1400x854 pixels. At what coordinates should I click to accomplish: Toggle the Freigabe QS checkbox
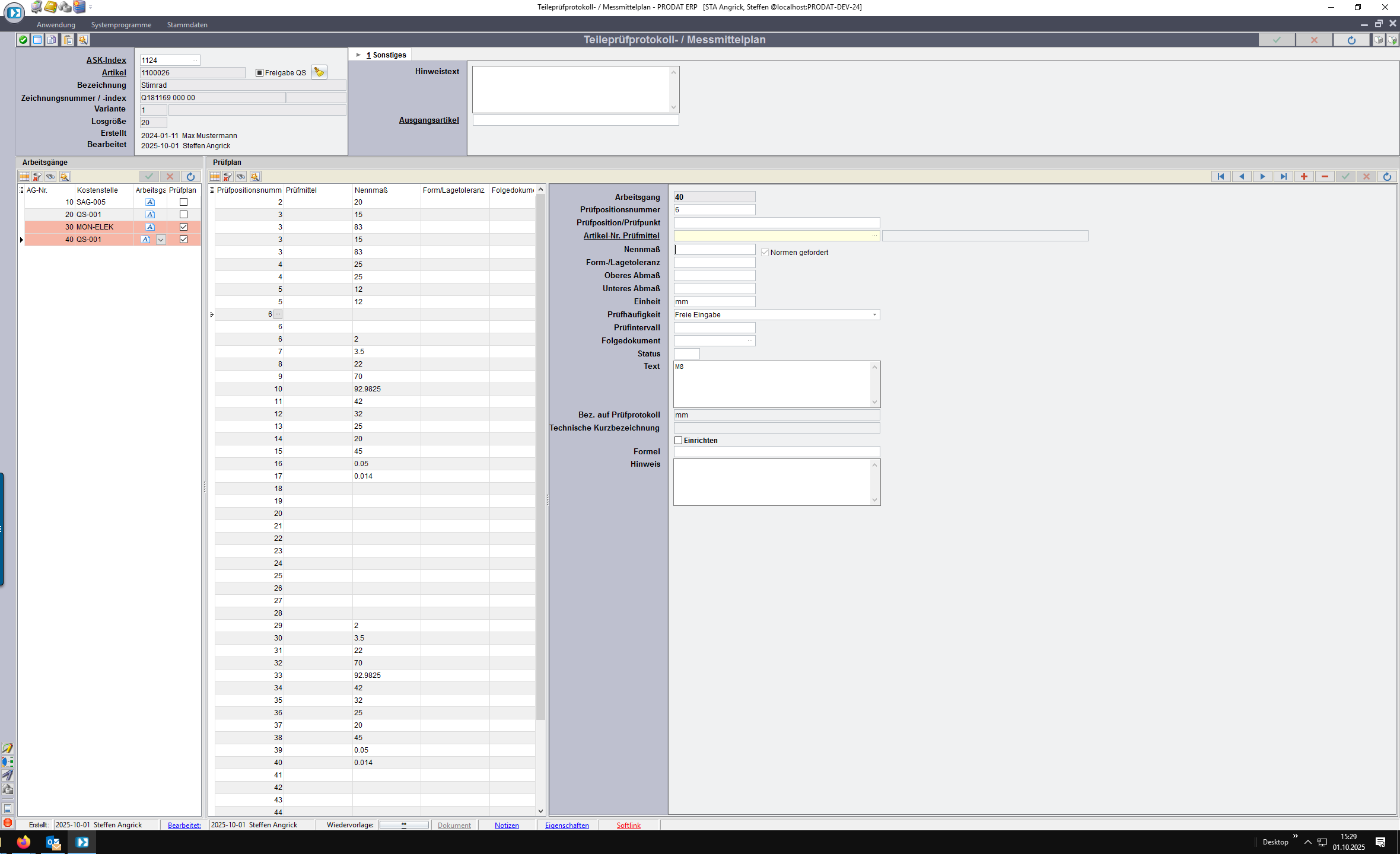point(259,73)
